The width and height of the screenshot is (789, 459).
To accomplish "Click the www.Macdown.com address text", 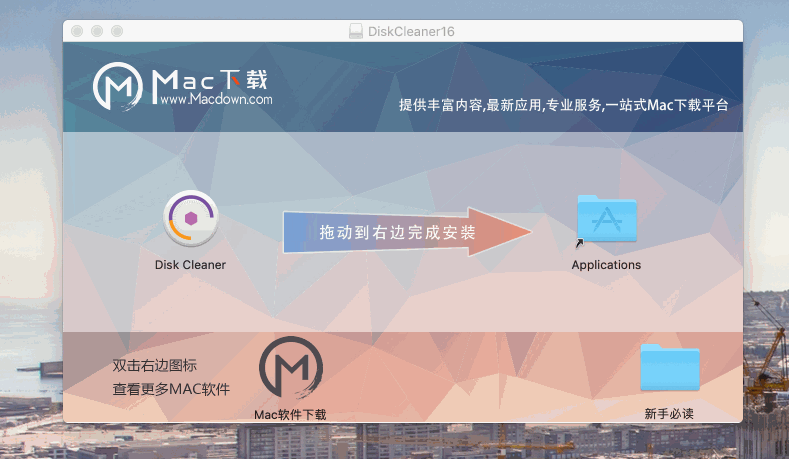I will point(216,99).
